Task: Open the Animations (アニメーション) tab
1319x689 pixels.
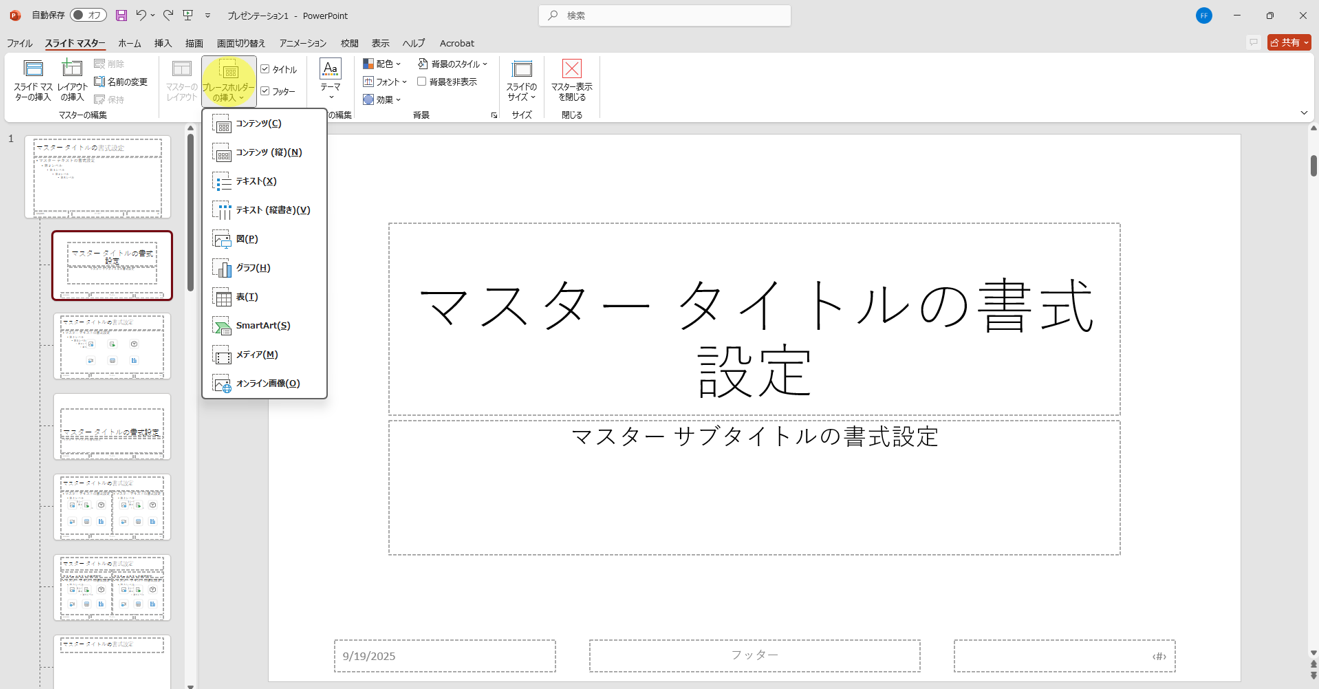Action: (x=302, y=44)
